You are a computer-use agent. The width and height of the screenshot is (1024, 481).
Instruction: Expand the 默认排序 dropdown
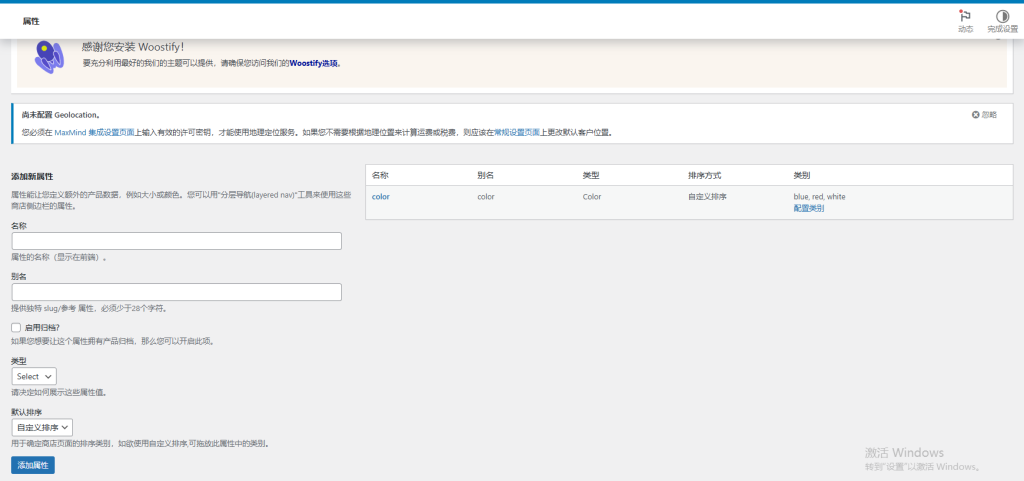42,427
